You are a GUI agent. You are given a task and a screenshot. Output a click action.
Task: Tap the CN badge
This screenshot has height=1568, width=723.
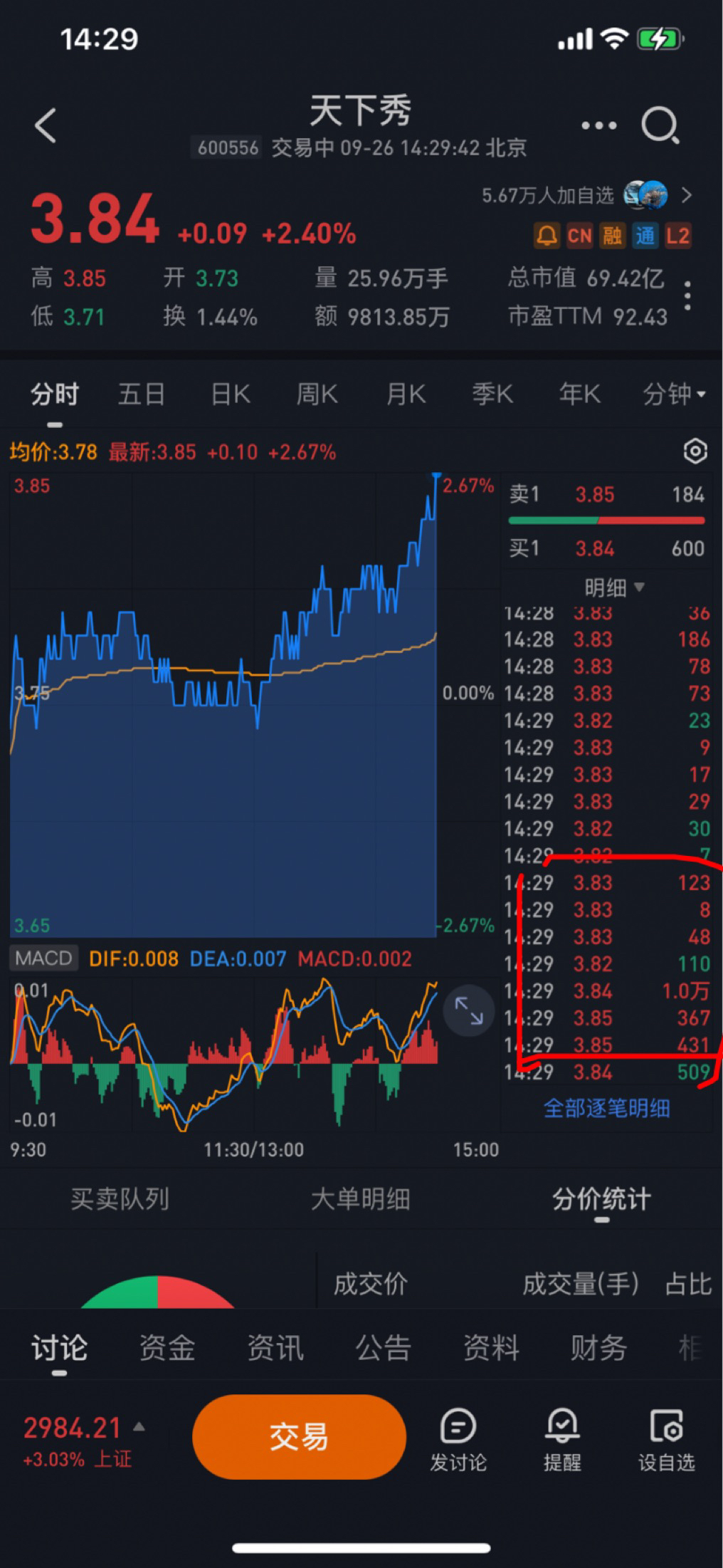tap(579, 236)
